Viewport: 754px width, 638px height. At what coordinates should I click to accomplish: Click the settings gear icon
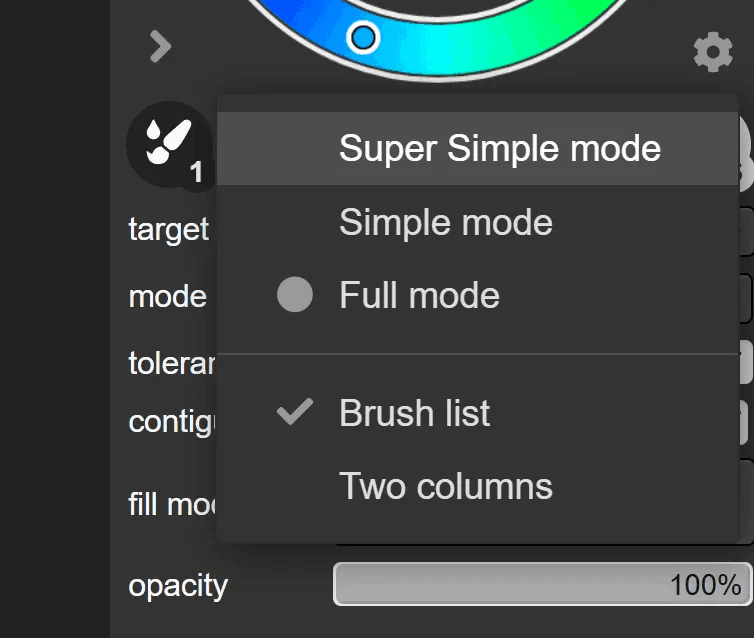coord(712,51)
